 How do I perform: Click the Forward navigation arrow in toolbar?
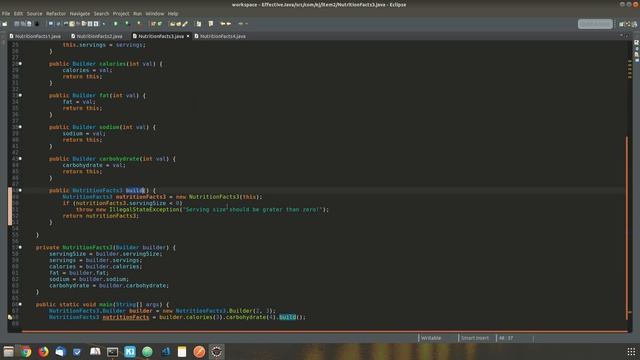coord(229,24)
